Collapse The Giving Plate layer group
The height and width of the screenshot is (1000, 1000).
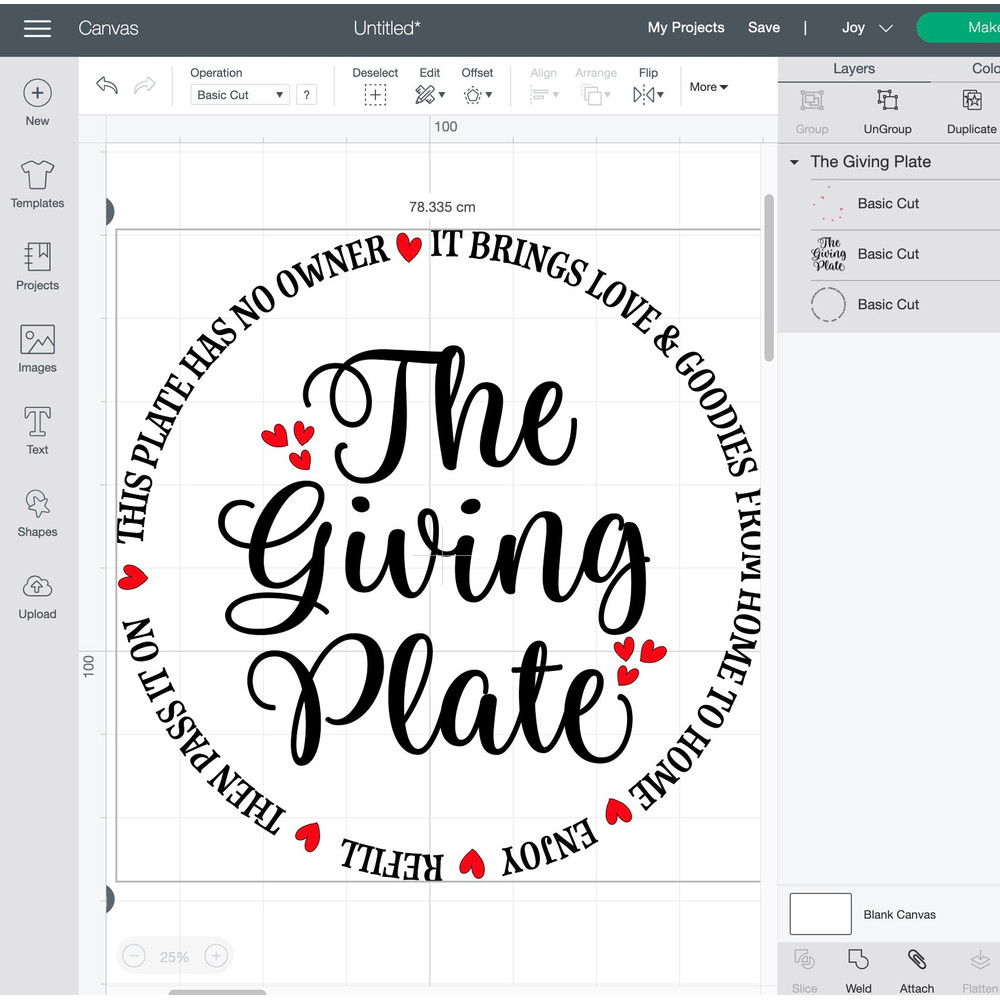[x=793, y=161]
